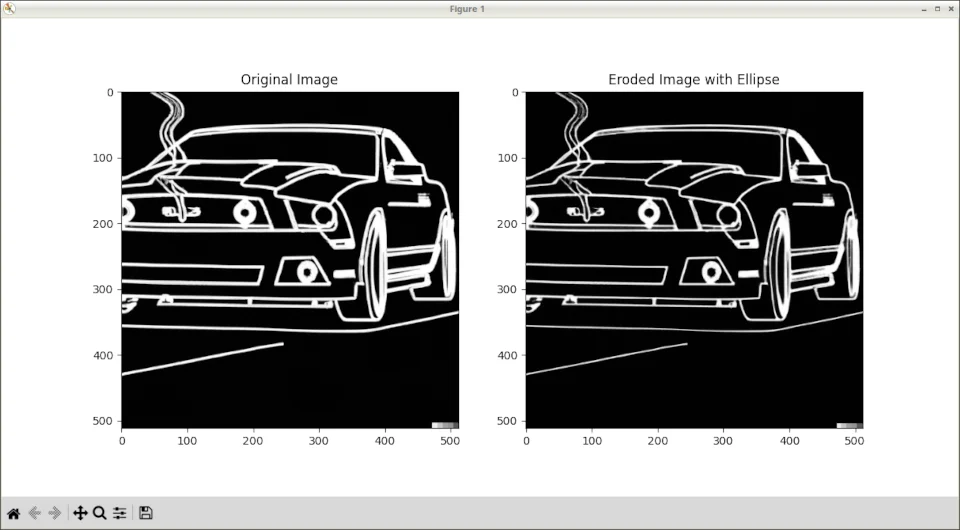The width and height of the screenshot is (960, 530).
Task: Click the matplotlib window icon in title bar
Action: click(9, 9)
